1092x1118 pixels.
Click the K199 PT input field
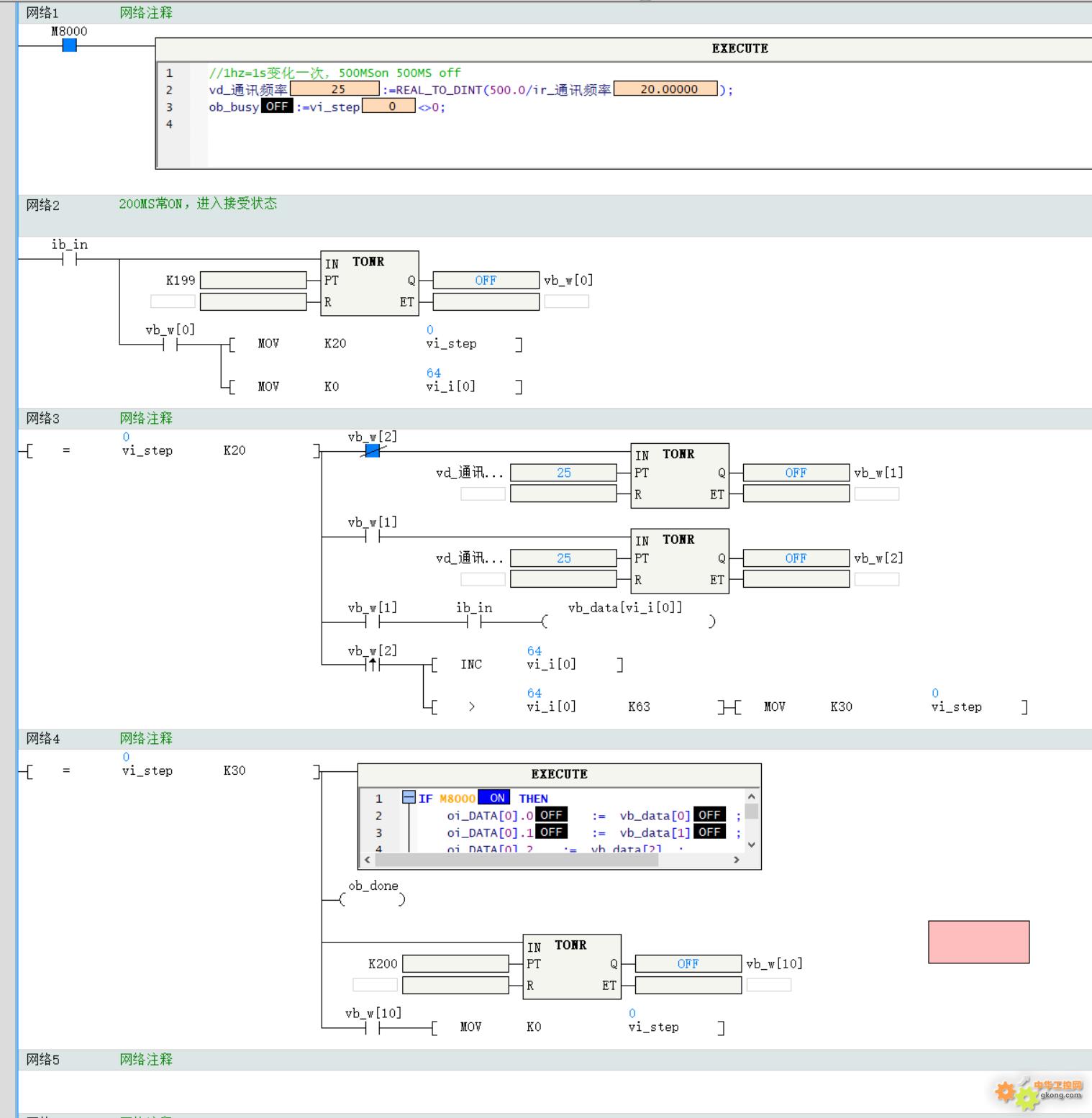coord(253,281)
